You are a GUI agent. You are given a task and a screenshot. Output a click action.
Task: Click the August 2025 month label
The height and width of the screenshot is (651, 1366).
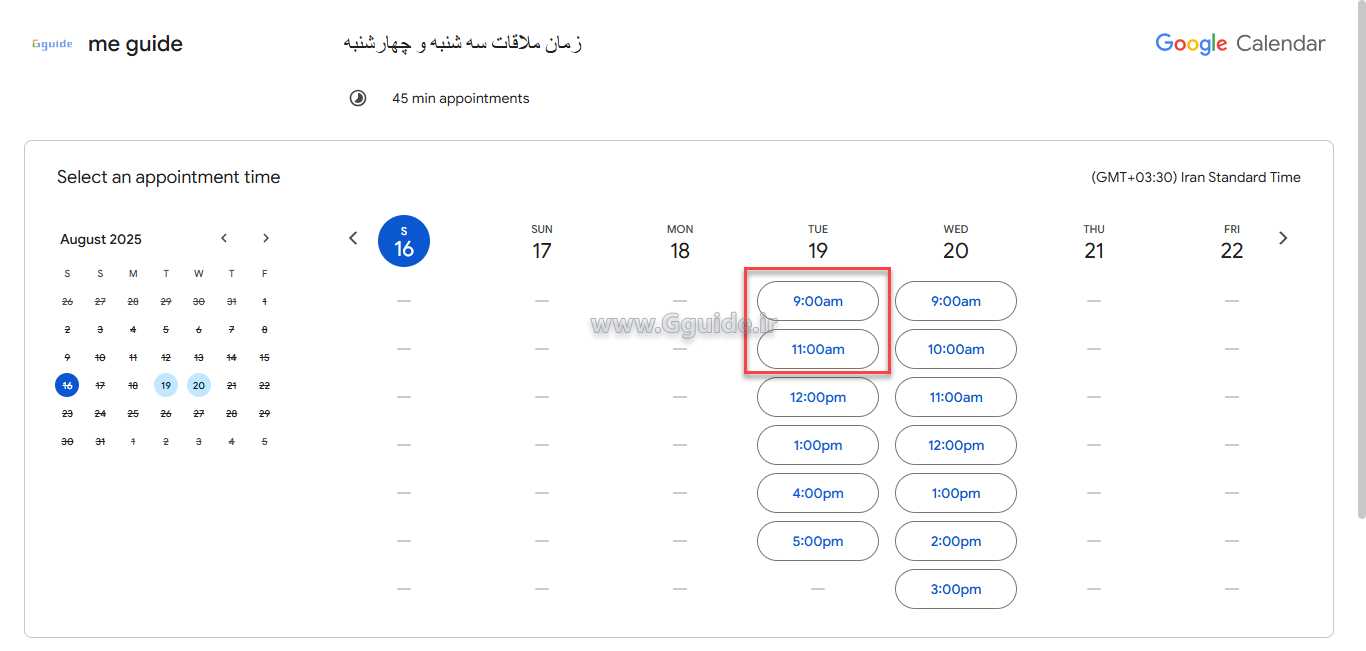100,239
